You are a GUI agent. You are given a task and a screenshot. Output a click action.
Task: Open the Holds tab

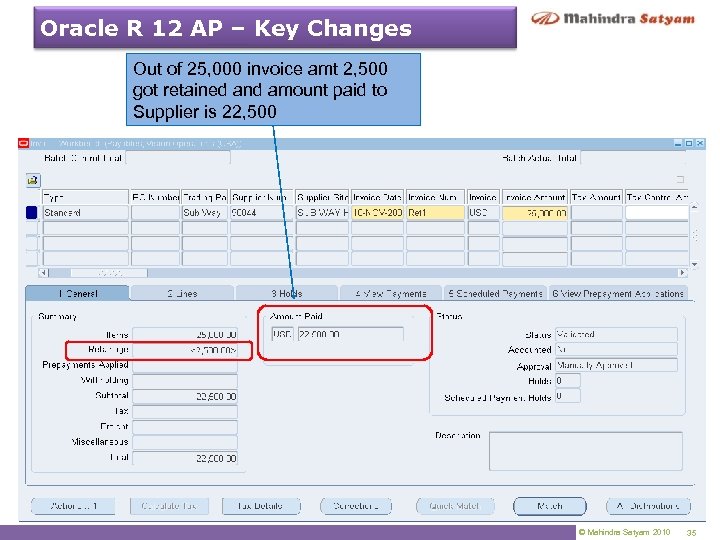[287, 293]
